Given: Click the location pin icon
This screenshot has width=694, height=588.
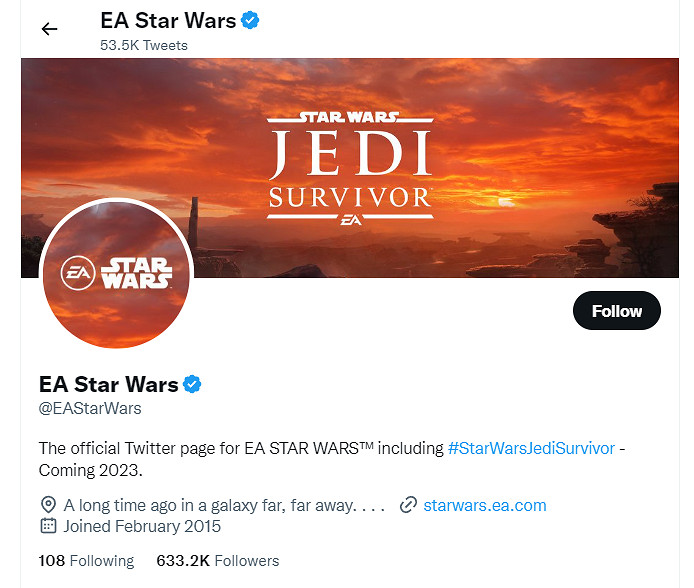Looking at the screenshot, I should tap(48, 505).
